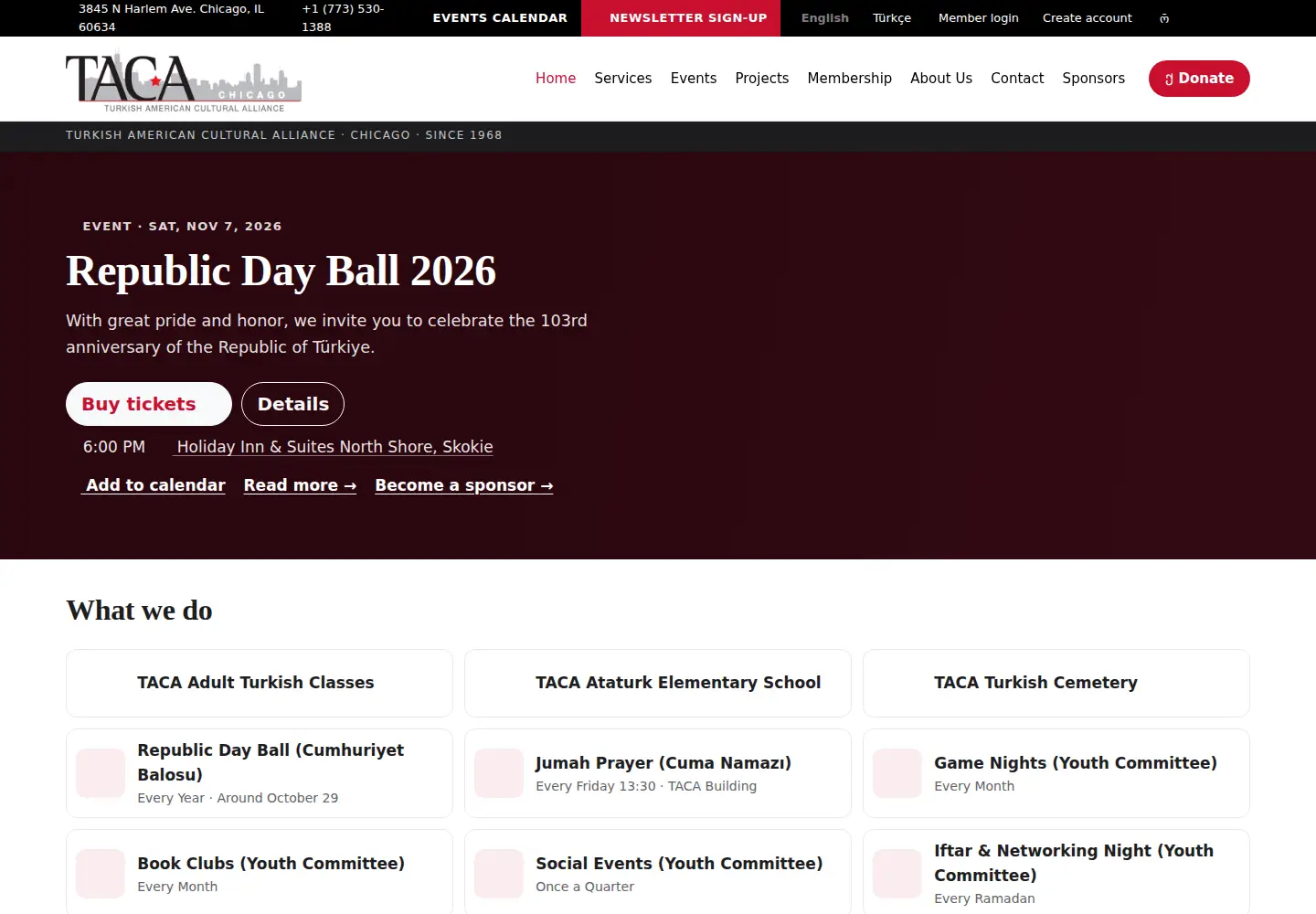1316x914 pixels.
Task: Open the Projects menu item
Action: pos(762,79)
